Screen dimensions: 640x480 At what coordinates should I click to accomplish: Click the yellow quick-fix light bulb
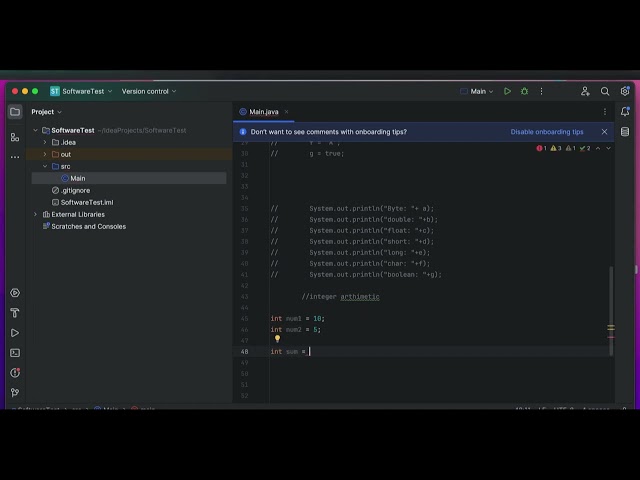[x=278, y=338]
